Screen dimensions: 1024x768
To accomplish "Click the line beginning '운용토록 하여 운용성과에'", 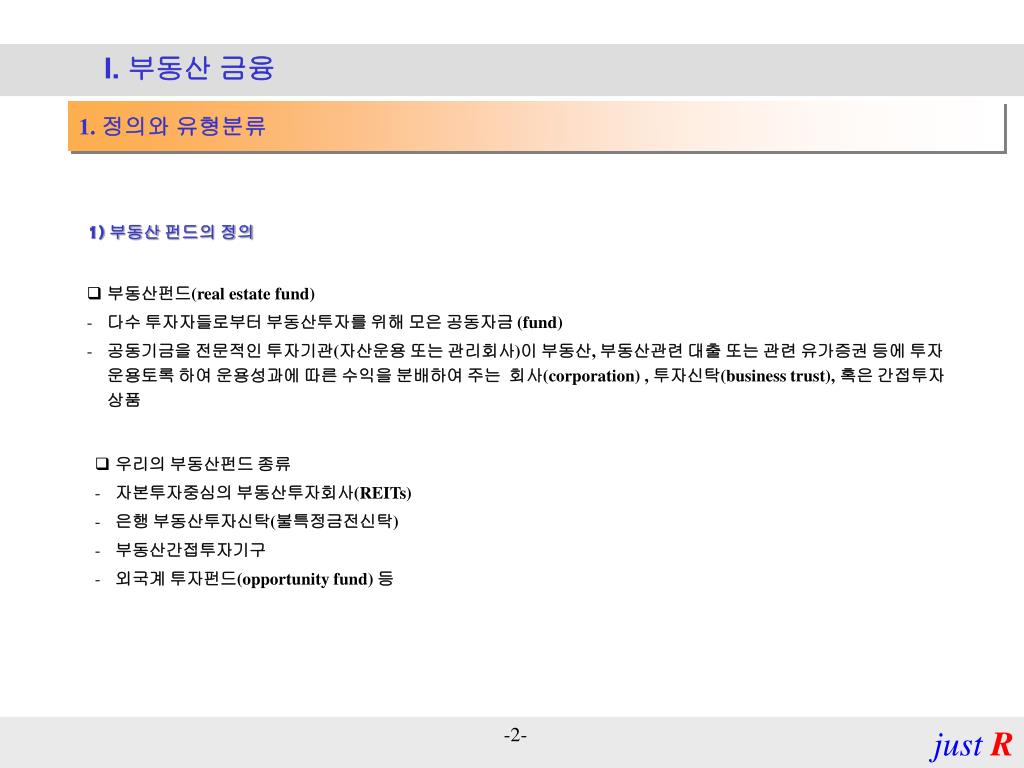I will (x=526, y=376).
